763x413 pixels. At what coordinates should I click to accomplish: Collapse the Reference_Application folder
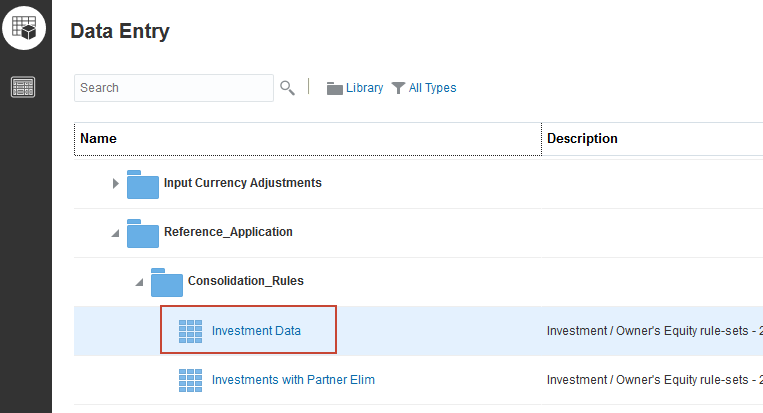pyautogui.click(x=116, y=233)
